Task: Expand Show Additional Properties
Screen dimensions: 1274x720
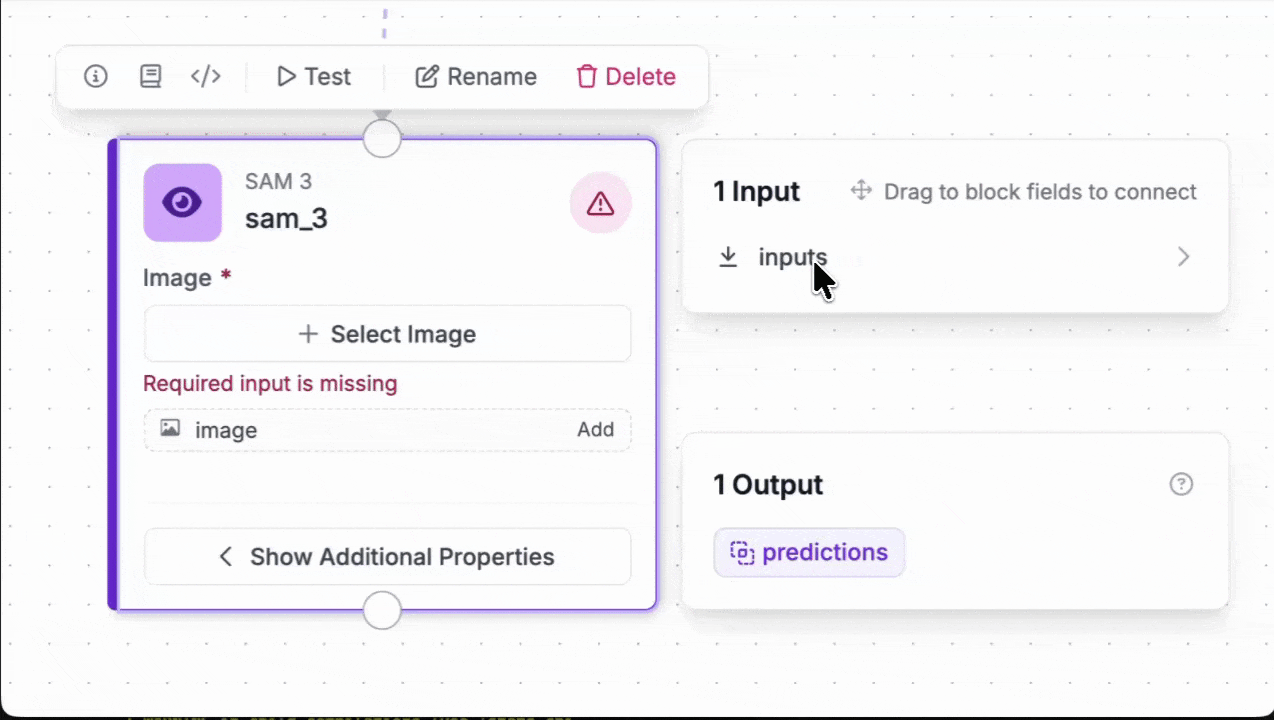Action: pos(388,557)
